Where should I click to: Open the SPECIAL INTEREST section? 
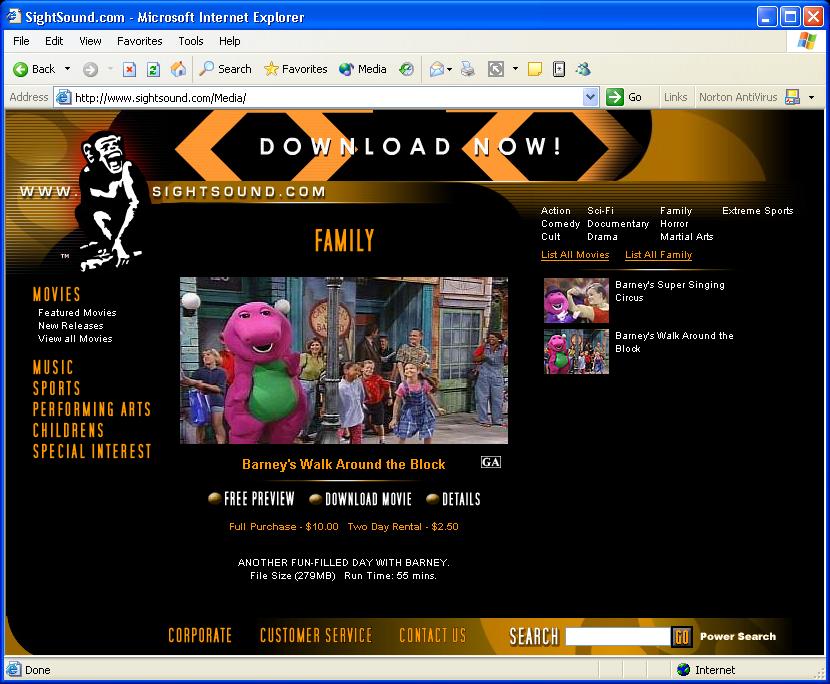[x=92, y=451]
